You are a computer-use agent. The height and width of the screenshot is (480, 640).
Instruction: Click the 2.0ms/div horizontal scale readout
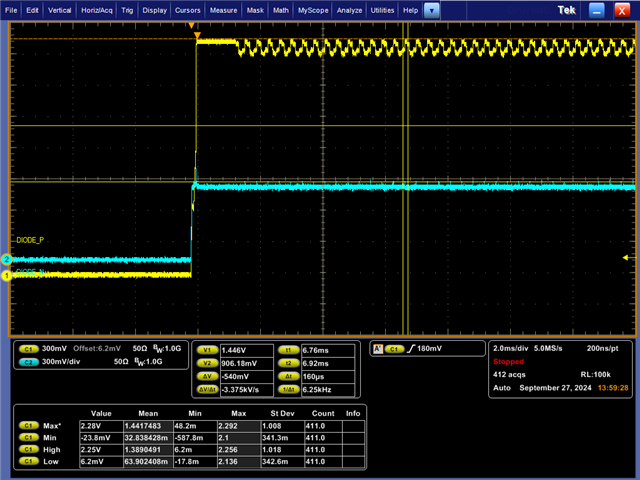512,348
